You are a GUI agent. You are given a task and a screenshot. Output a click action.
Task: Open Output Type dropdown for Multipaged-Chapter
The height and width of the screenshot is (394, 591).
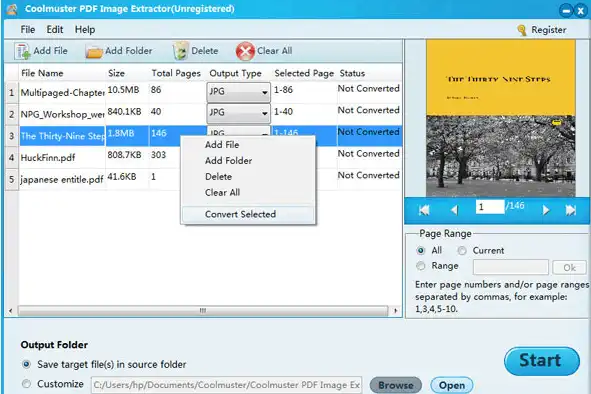(238, 92)
